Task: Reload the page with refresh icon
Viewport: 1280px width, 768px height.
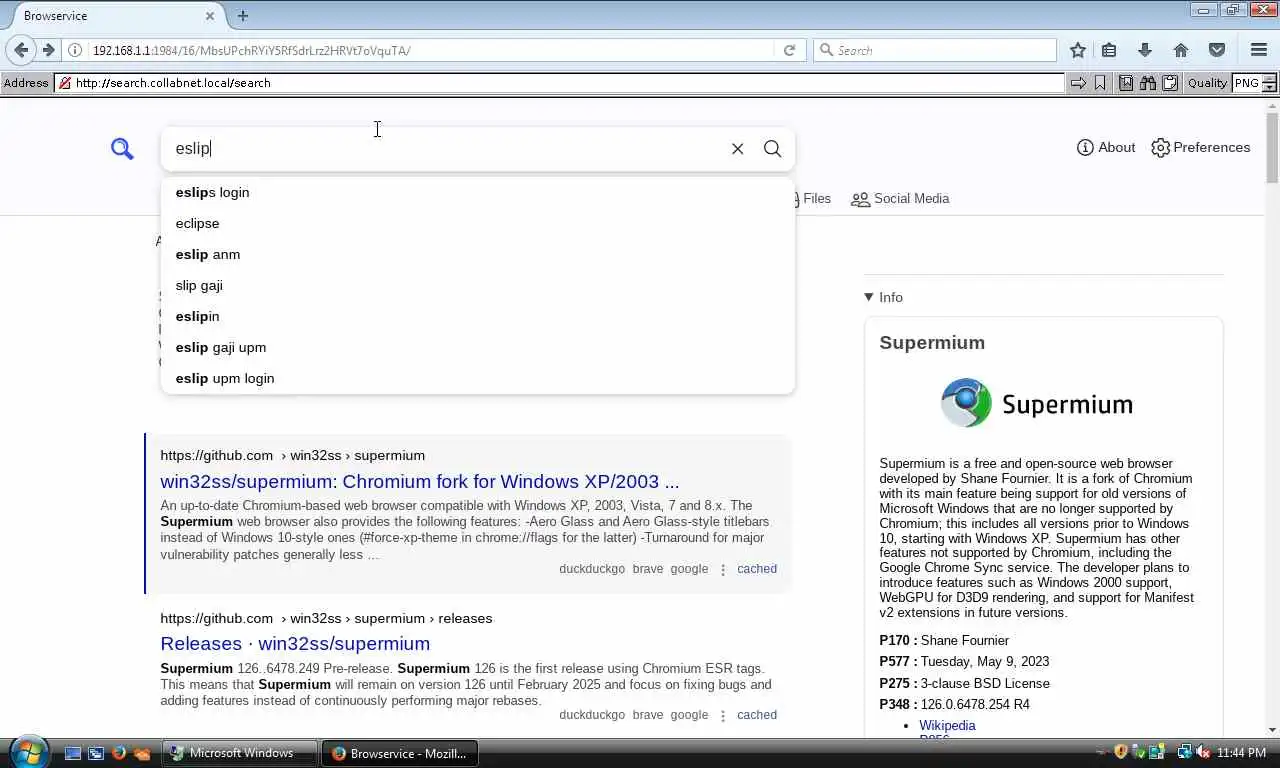Action: click(x=789, y=50)
